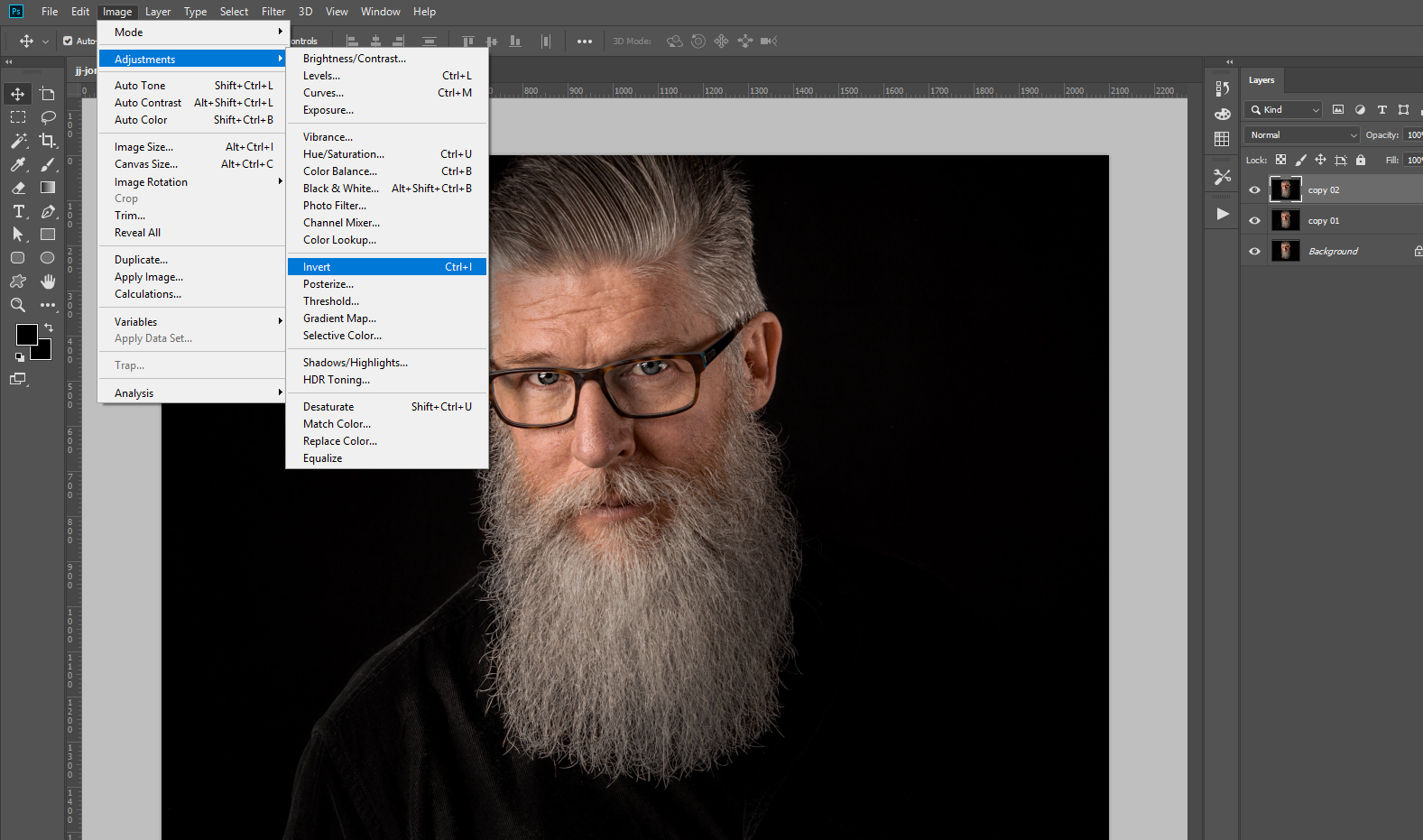The width and height of the screenshot is (1423, 840).
Task: Open the layer filter Kind dropdown
Action: pyautogui.click(x=1284, y=110)
